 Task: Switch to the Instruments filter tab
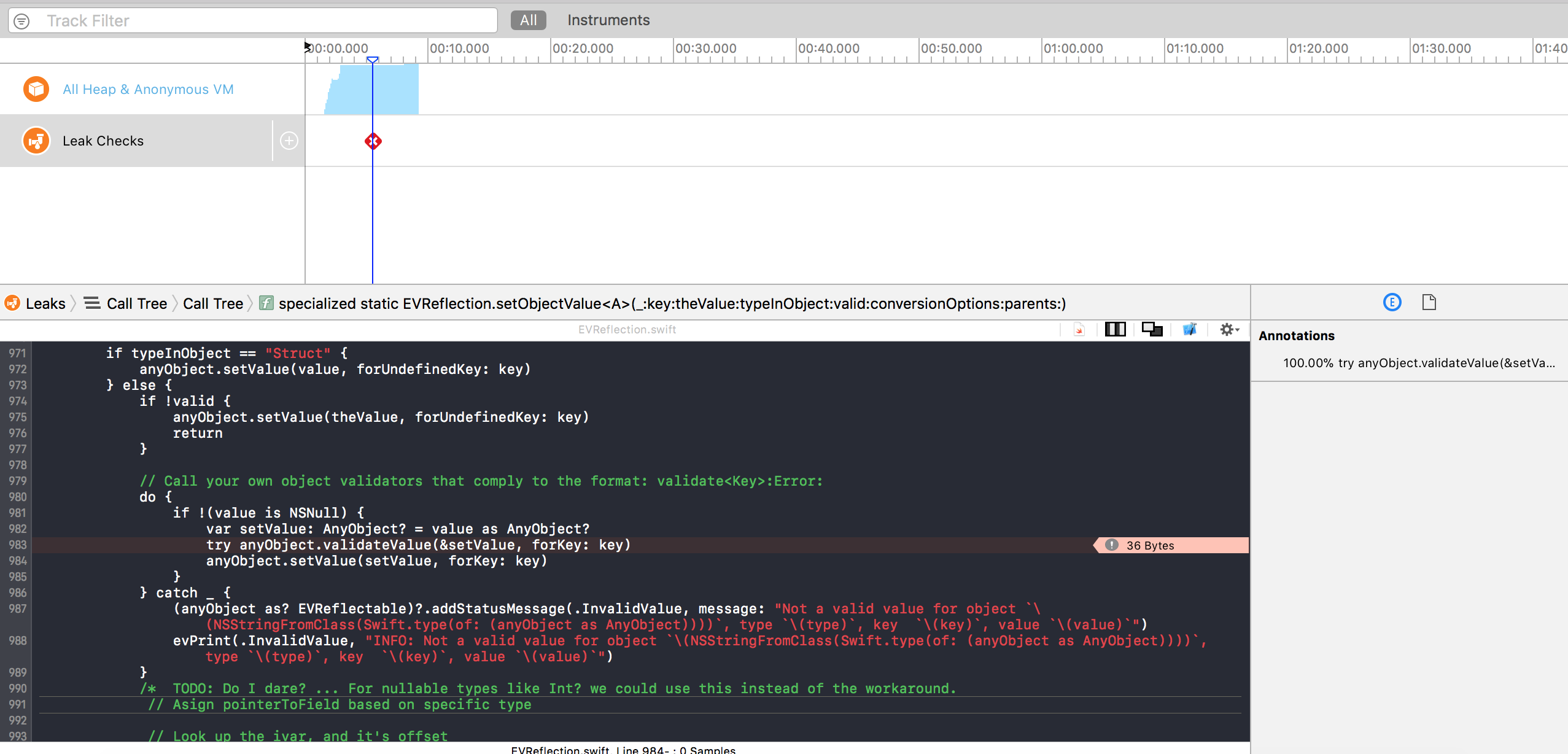[x=607, y=20]
